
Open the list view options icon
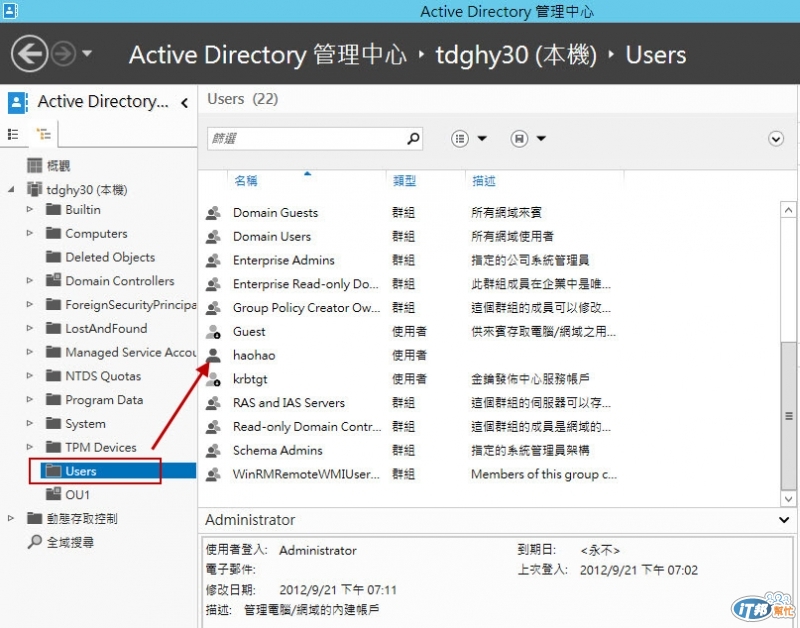click(x=460, y=138)
